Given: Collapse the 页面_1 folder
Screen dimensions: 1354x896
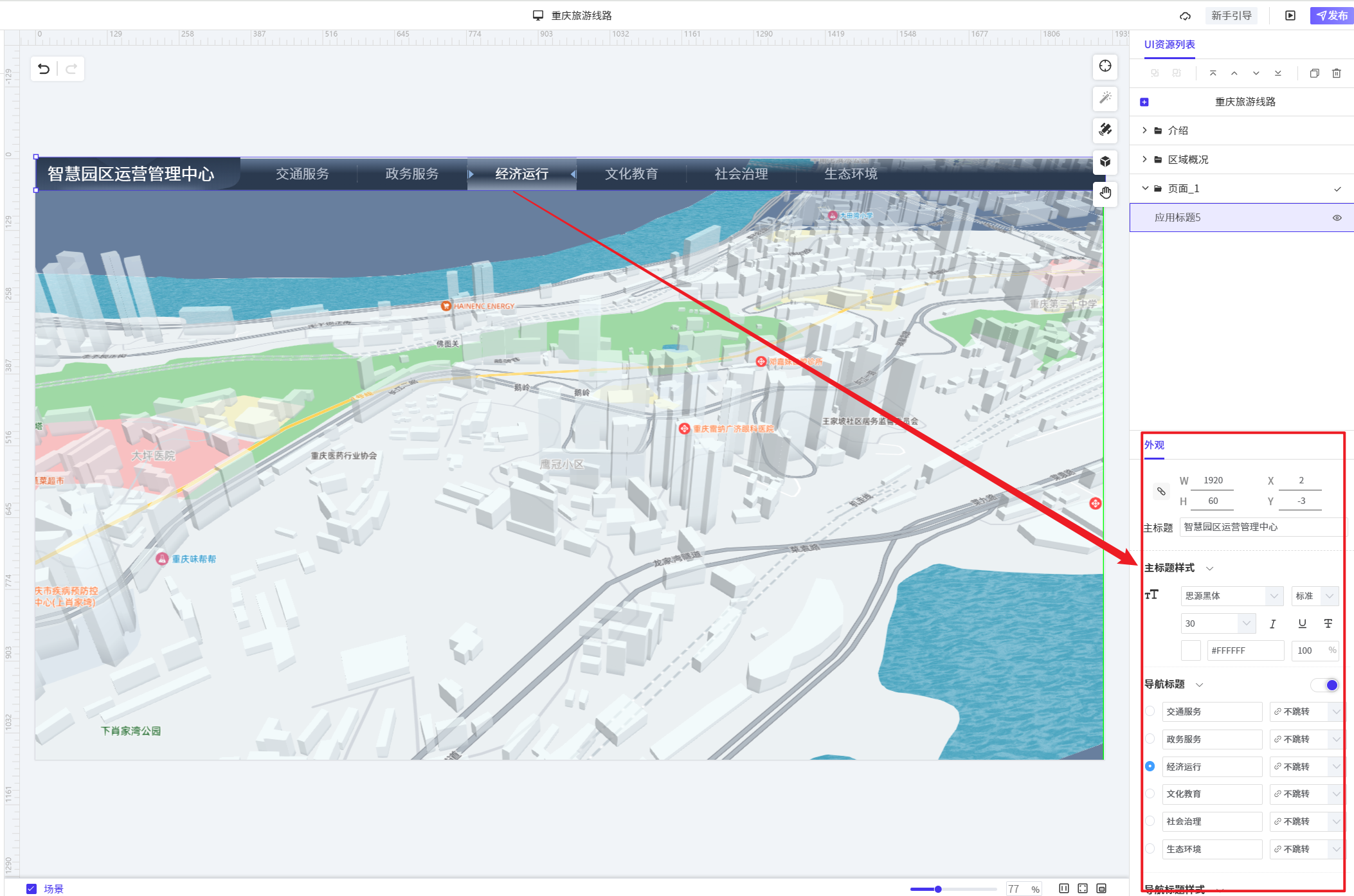Looking at the screenshot, I should tap(1144, 188).
